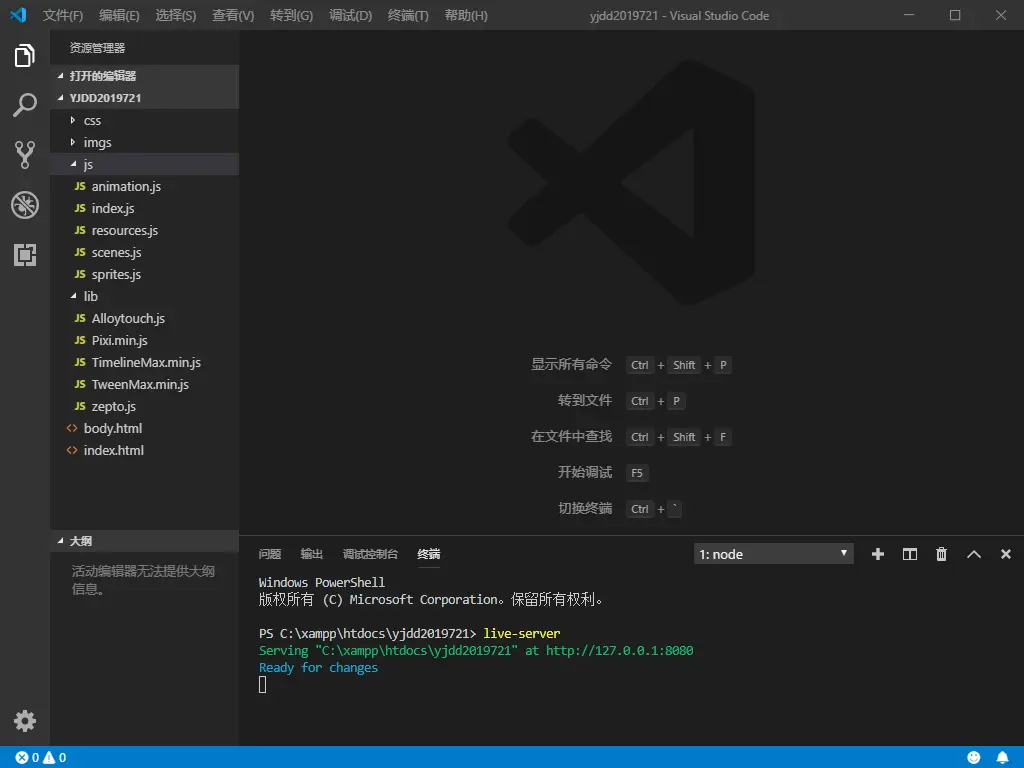Open the Manage gear settings icon
The image size is (1024, 768).
[25, 721]
